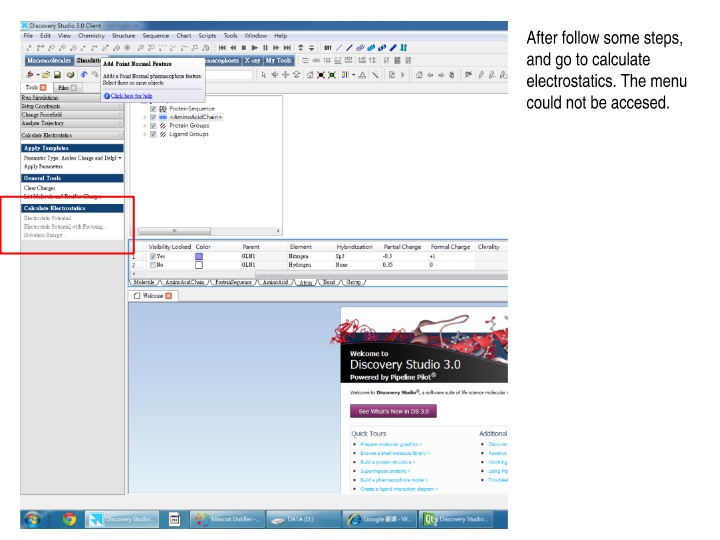Viewport: 720px width, 540px height.
Task: Click the redo arrow icon
Action: pyautogui.click(x=95, y=74)
